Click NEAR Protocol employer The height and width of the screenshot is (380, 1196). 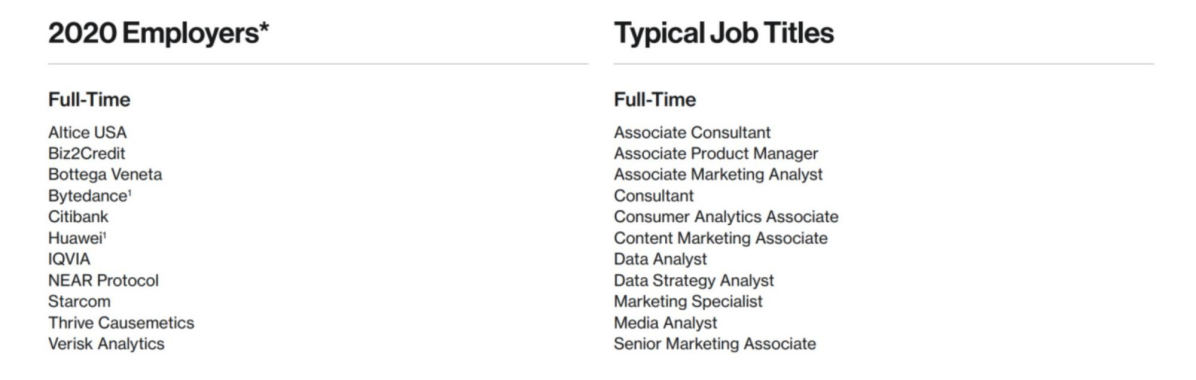click(103, 281)
